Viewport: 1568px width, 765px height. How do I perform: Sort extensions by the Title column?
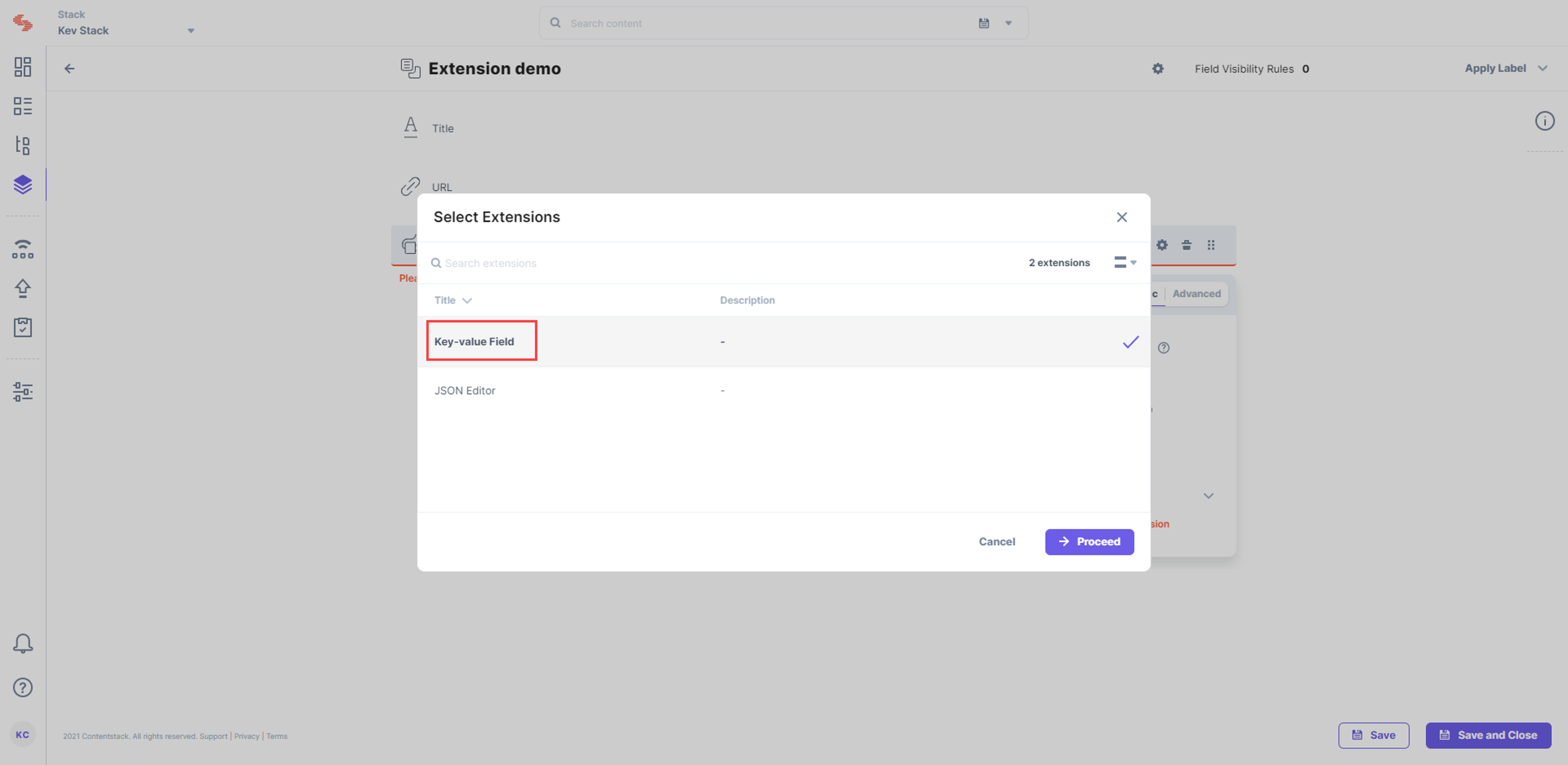click(453, 300)
